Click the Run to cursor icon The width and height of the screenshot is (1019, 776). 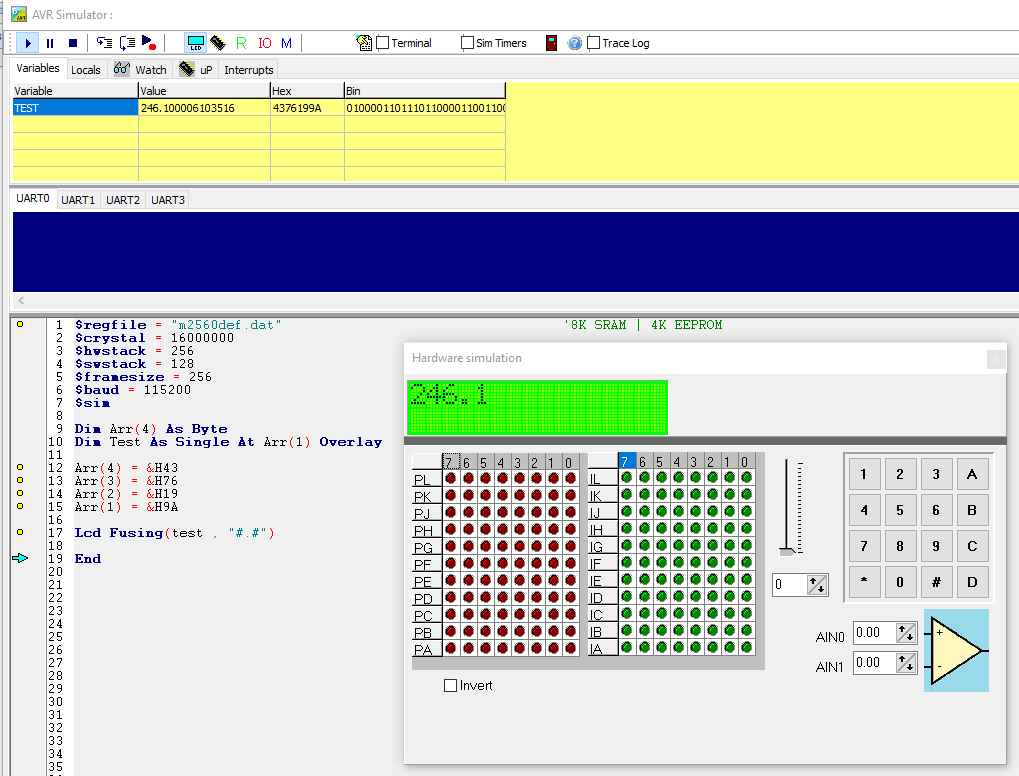pyautogui.click(x=149, y=43)
